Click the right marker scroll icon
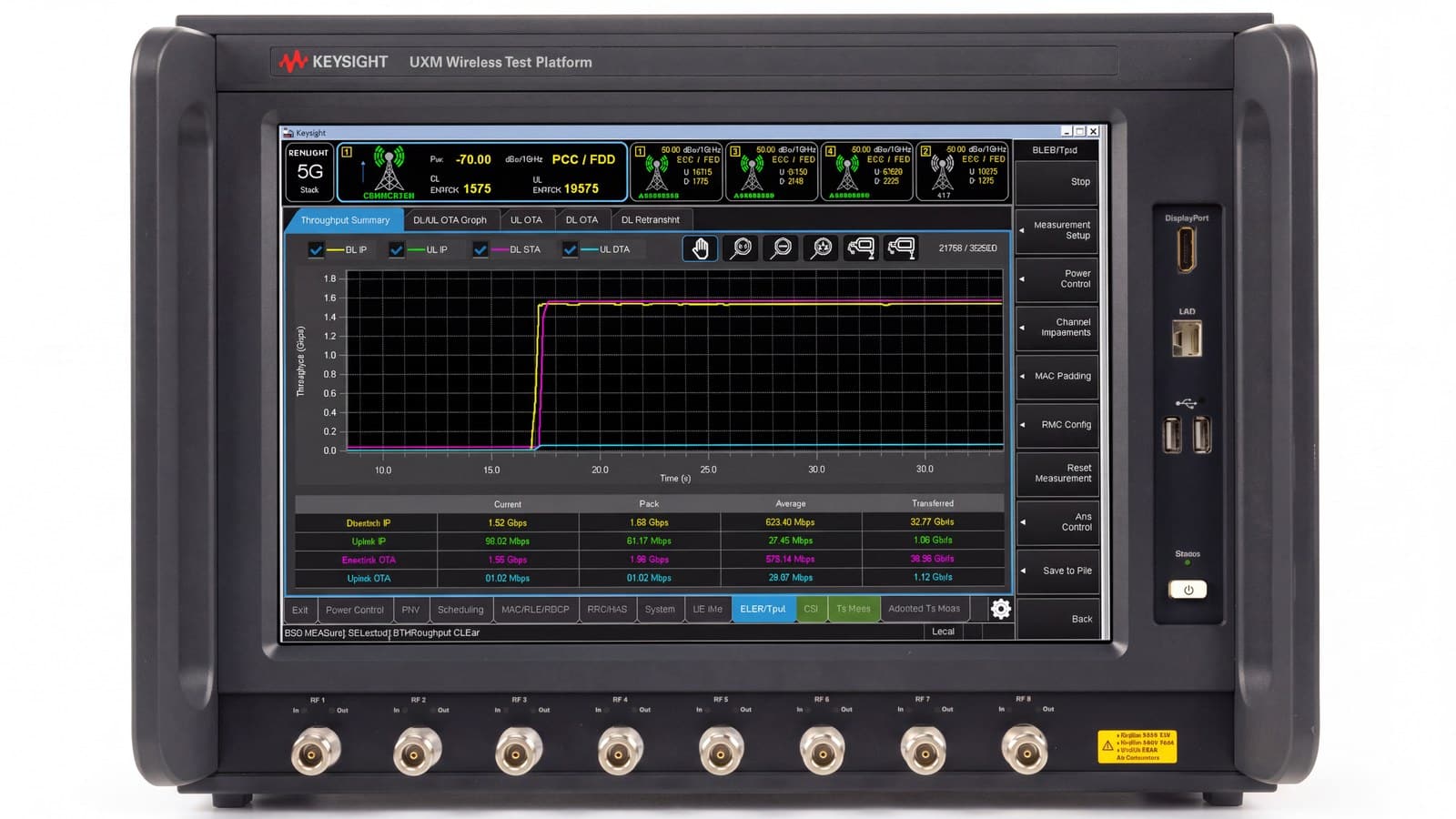 pyautogui.click(x=901, y=248)
